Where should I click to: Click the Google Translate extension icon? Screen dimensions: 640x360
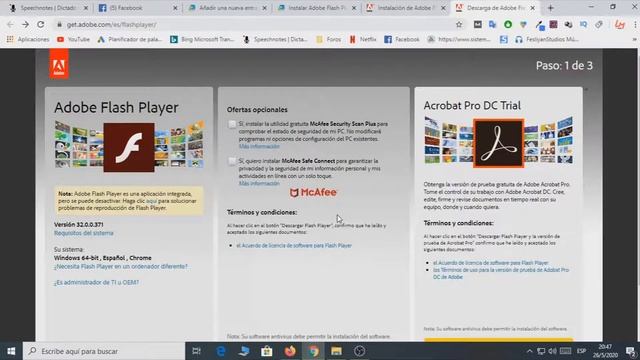492,24
